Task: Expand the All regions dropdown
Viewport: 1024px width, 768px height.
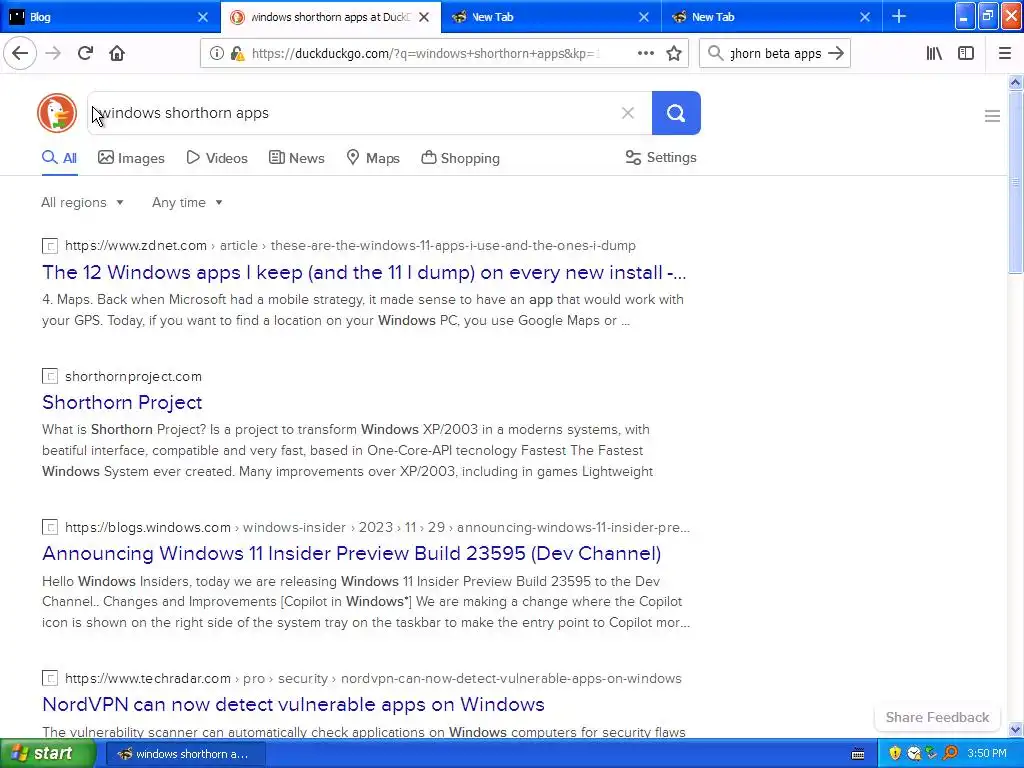Action: coord(82,202)
